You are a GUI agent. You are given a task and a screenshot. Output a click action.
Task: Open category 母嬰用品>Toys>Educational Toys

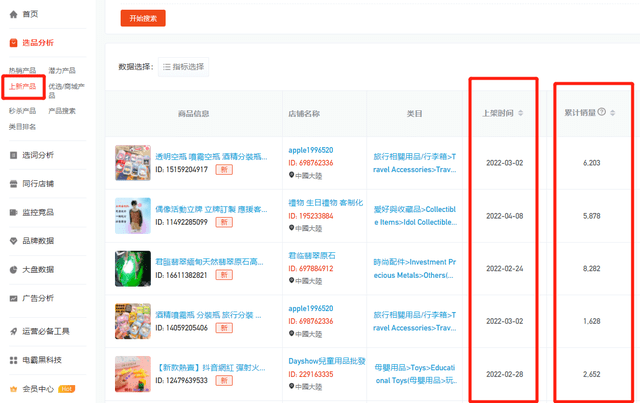pos(416,374)
